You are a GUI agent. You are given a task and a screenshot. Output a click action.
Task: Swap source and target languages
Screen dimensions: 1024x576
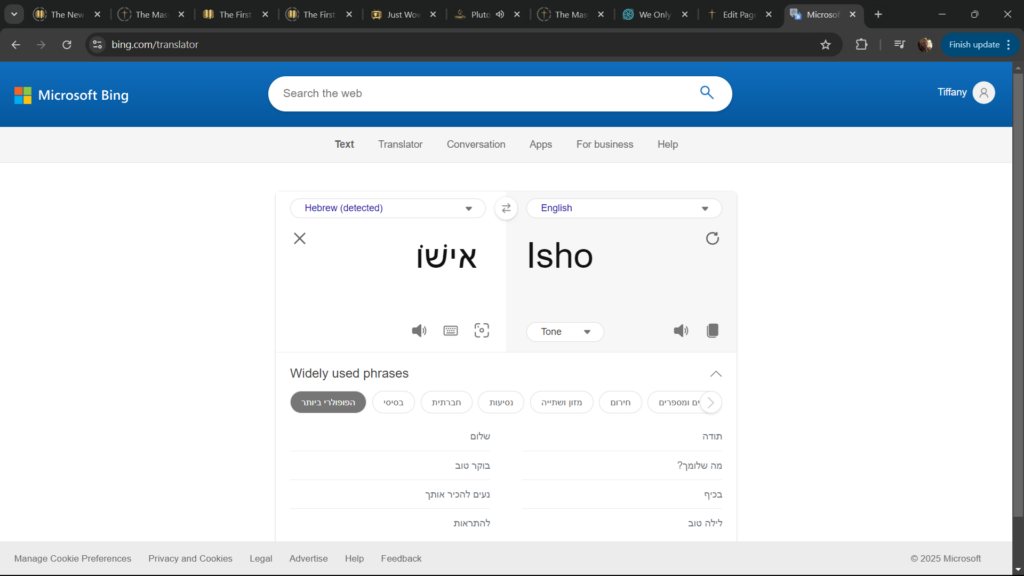(x=506, y=208)
